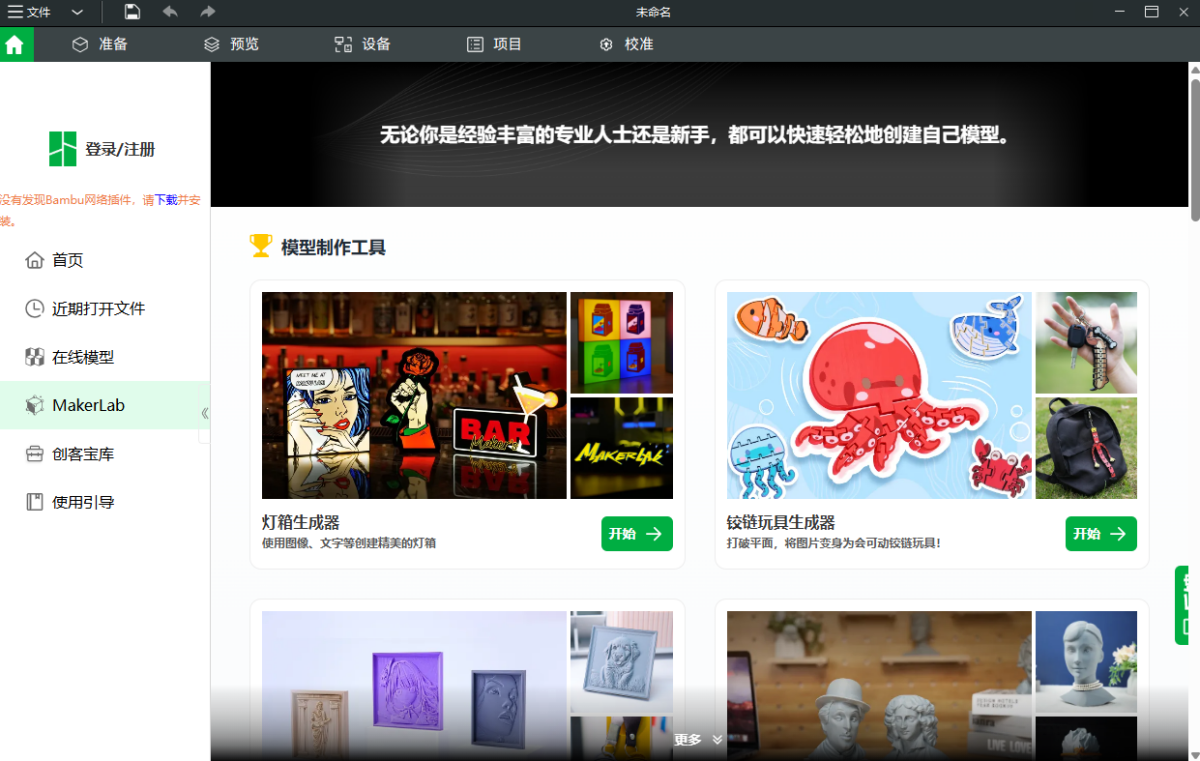Screen dimensions: 1200x761
Task: Click the red octopus toy image
Action: pyautogui.click(x=879, y=395)
